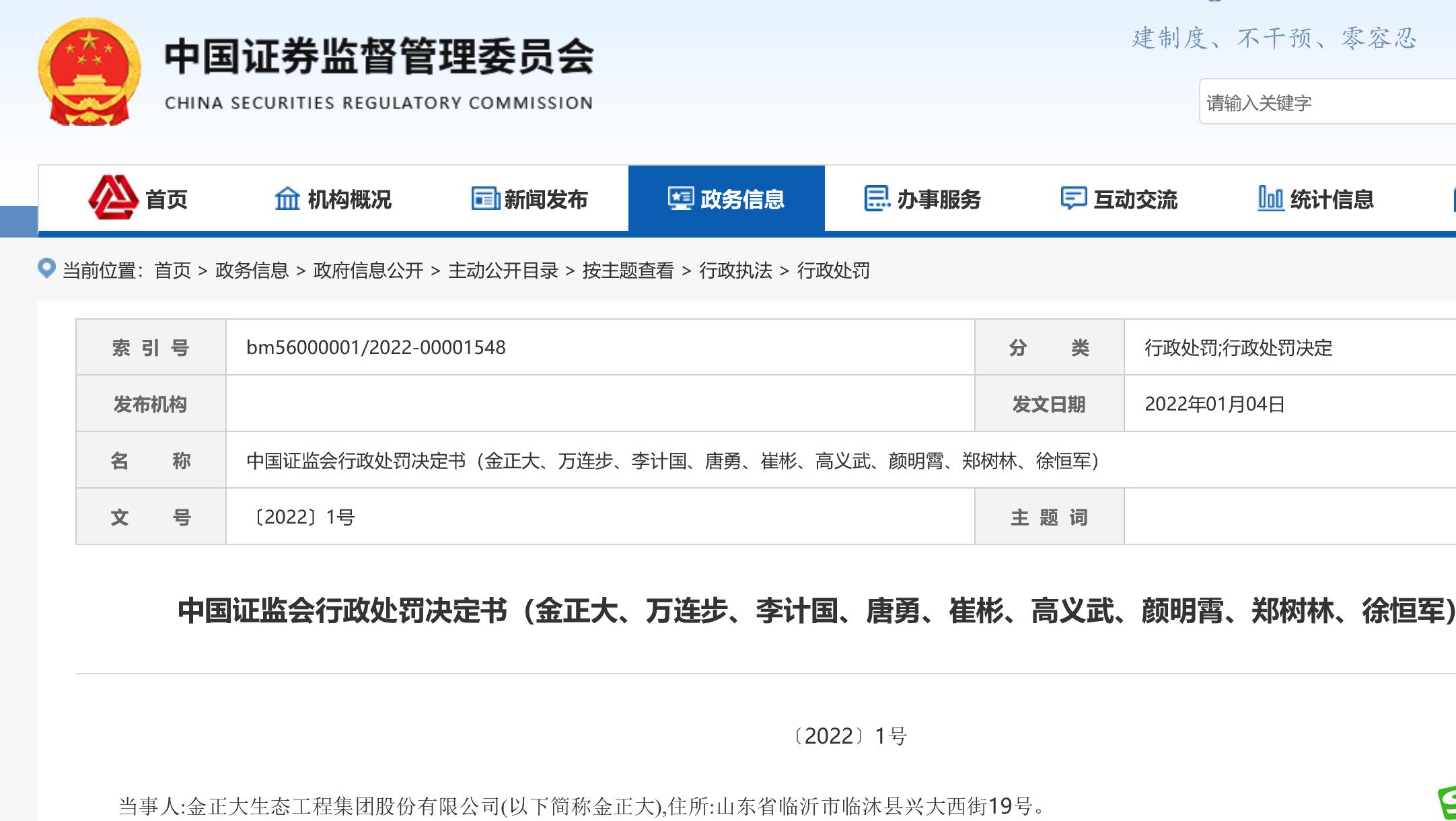This screenshot has width=1456, height=821.
Task: Click the red triangle home icon
Action: click(113, 198)
